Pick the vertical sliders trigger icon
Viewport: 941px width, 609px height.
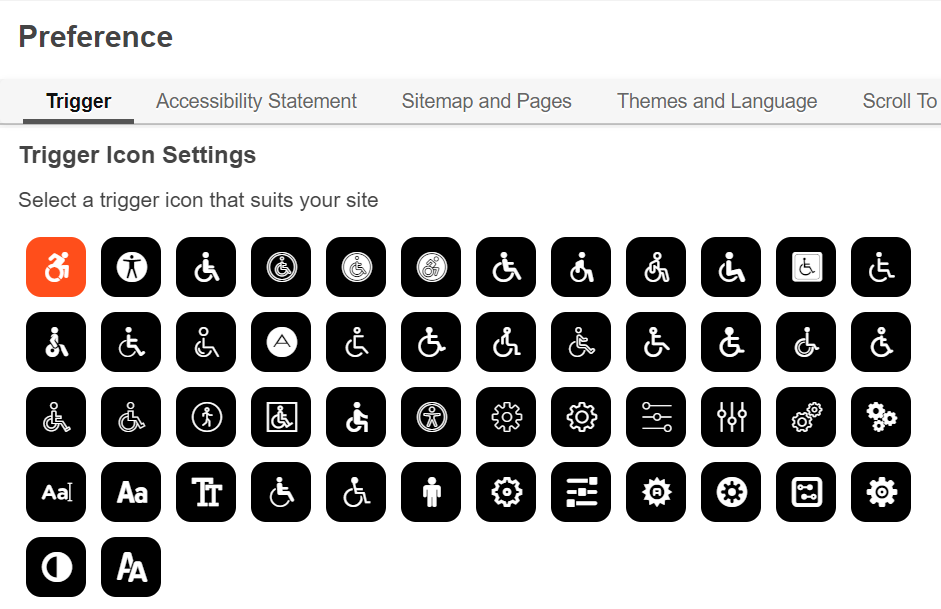(731, 417)
